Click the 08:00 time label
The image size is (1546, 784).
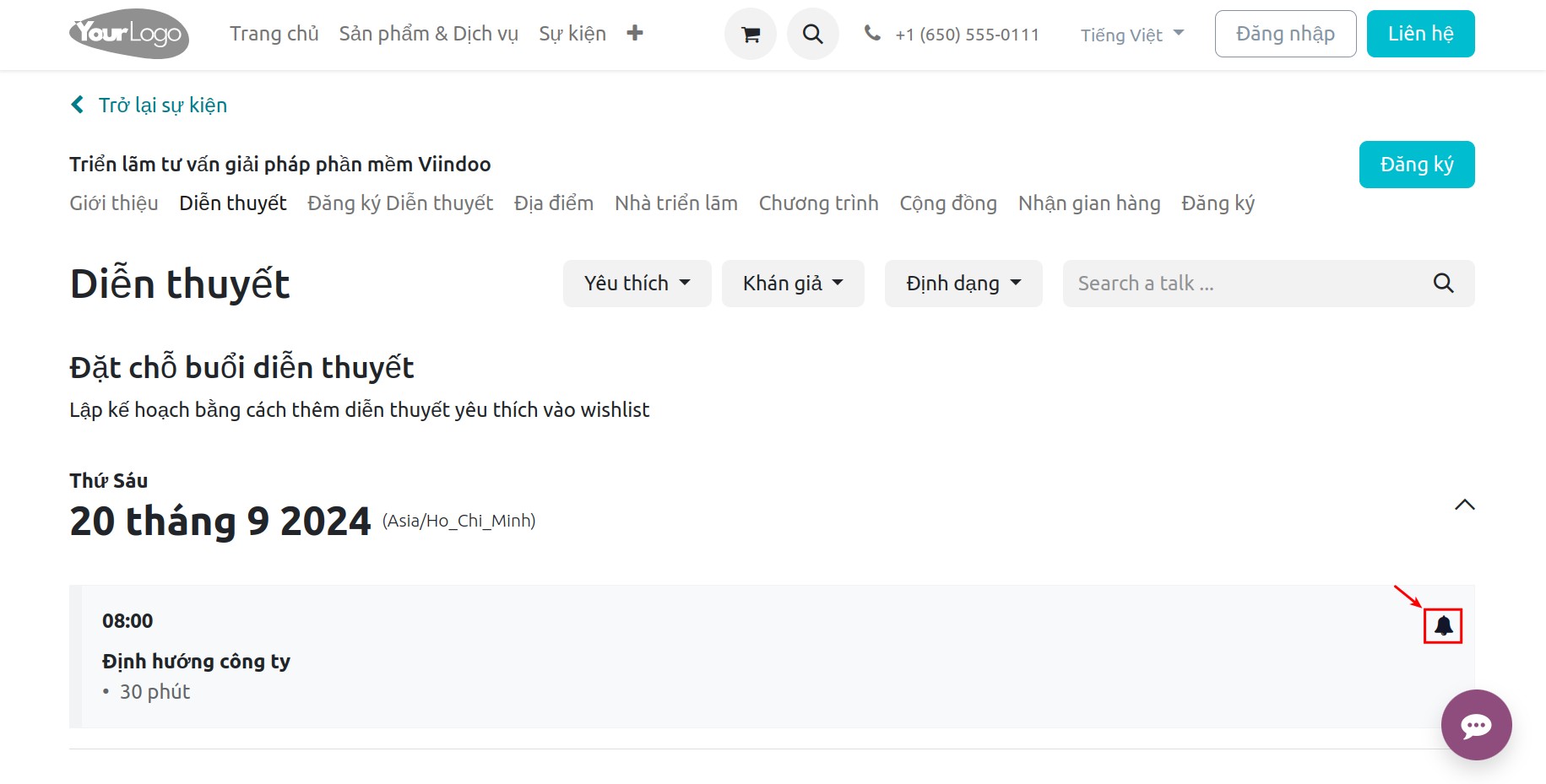click(127, 621)
